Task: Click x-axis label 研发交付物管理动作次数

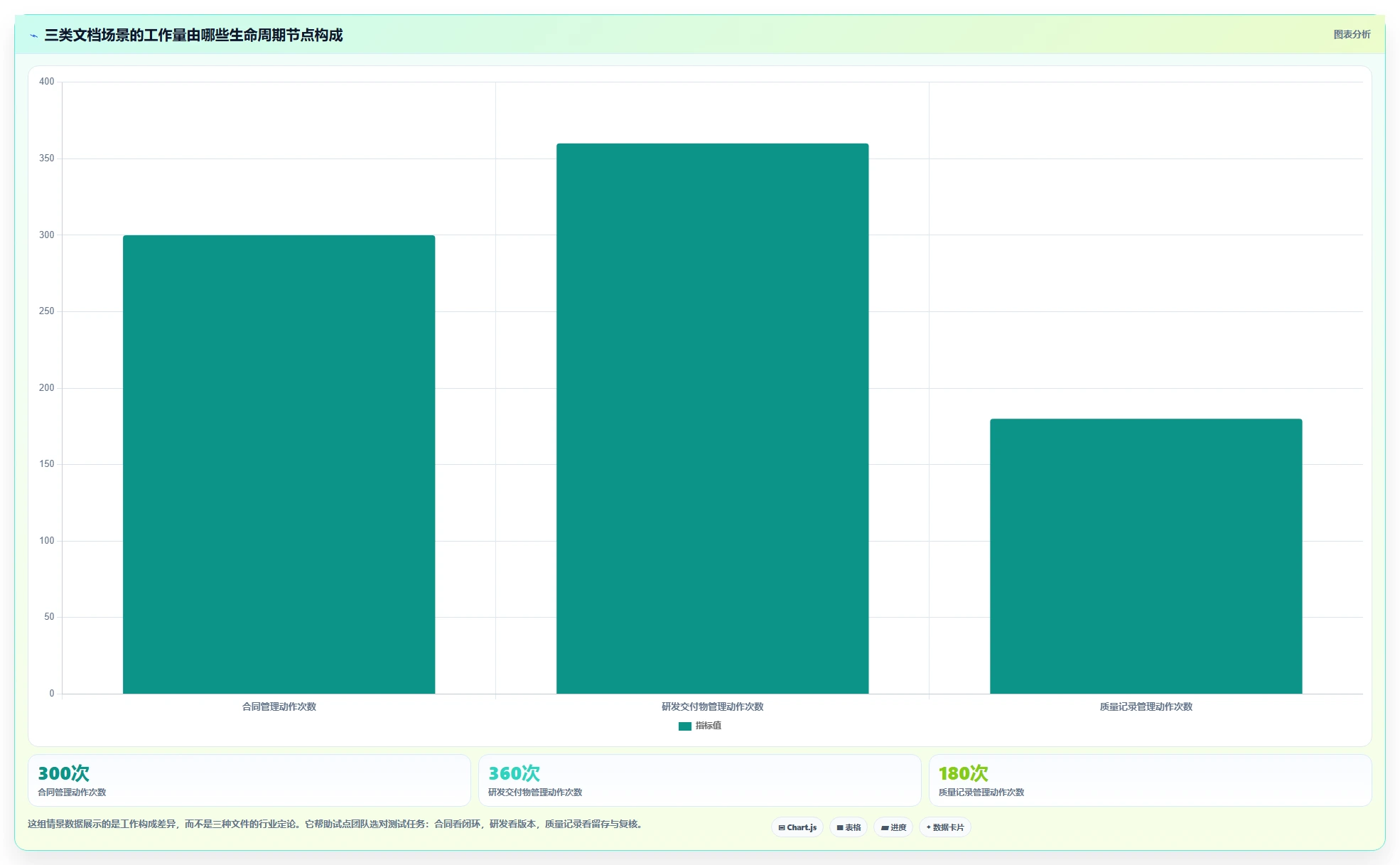Action: (x=712, y=706)
